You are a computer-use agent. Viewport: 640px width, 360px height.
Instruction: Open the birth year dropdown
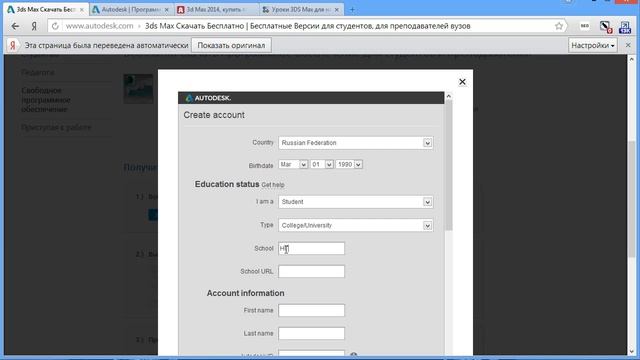click(349, 164)
